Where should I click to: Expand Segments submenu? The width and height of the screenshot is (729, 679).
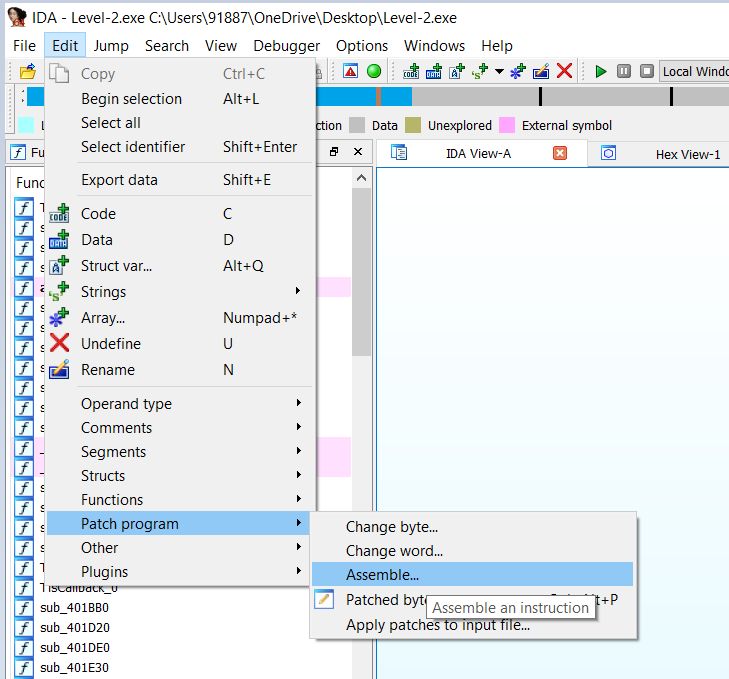coord(180,452)
